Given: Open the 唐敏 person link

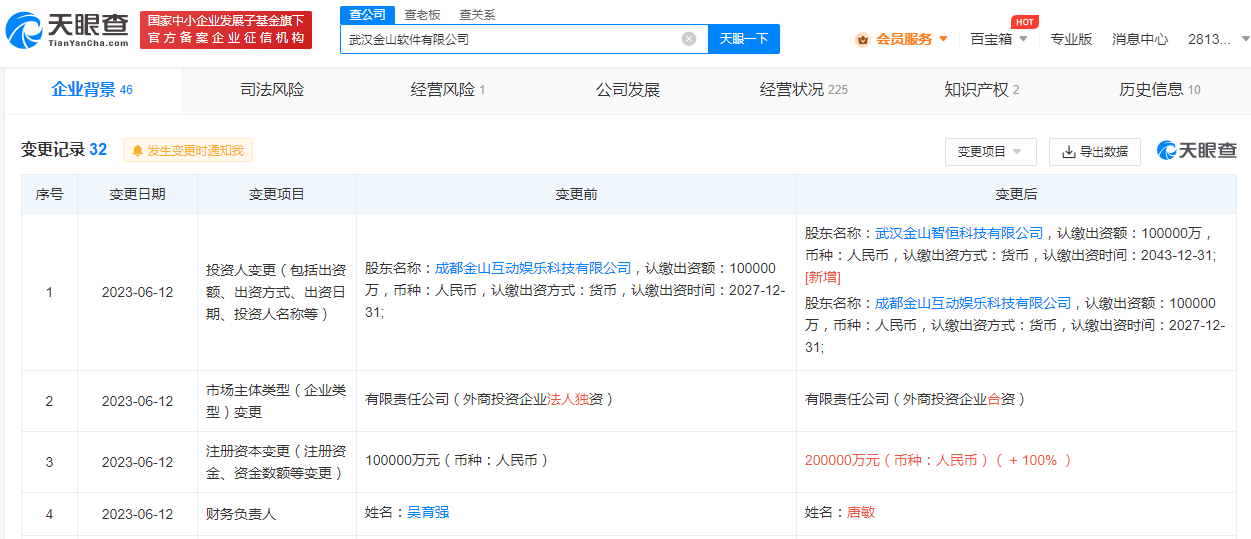Looking at the screenshot, I should [861, 512].
